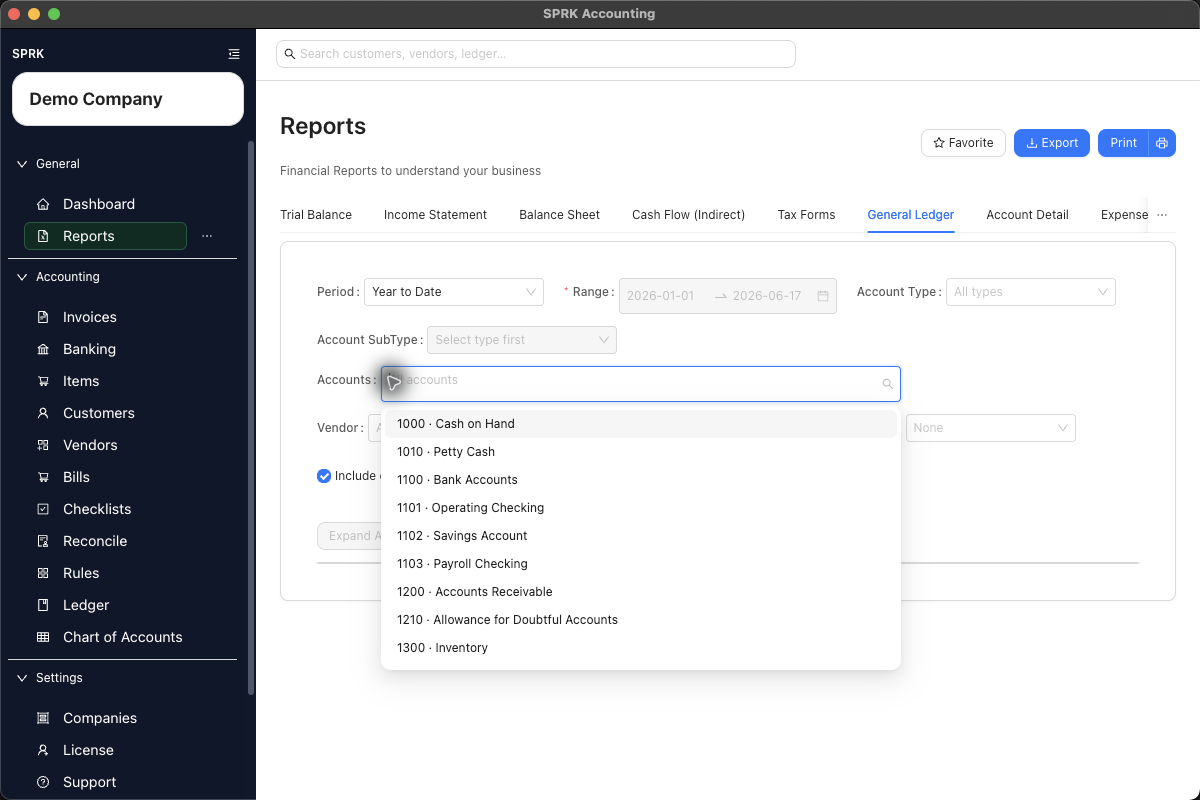Click the Bills cart icon
The width and height of the screenshot is (1200, 800).
43,477
